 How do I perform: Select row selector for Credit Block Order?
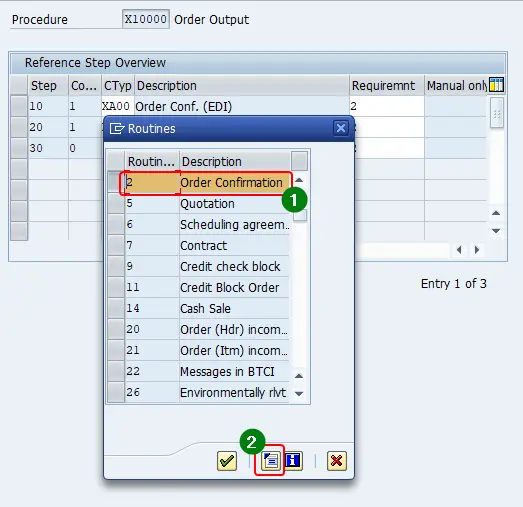116,287
